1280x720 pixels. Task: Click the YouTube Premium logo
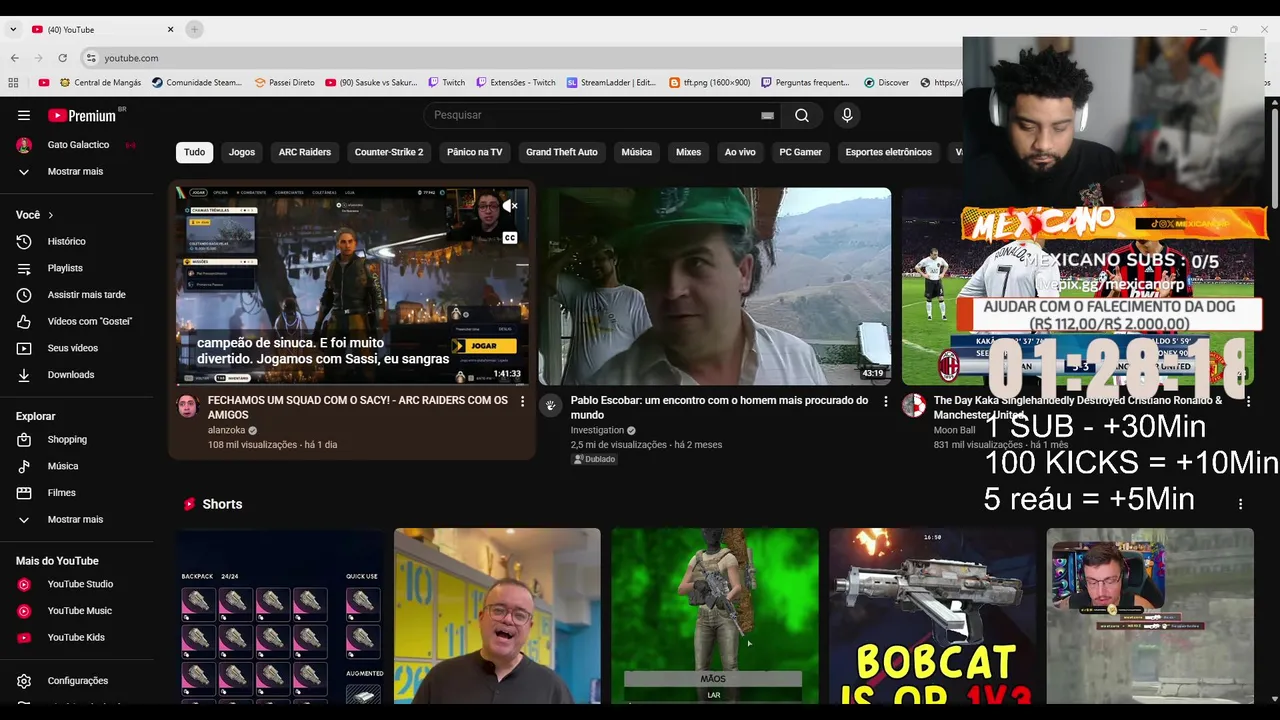click(x=82, y=115)
